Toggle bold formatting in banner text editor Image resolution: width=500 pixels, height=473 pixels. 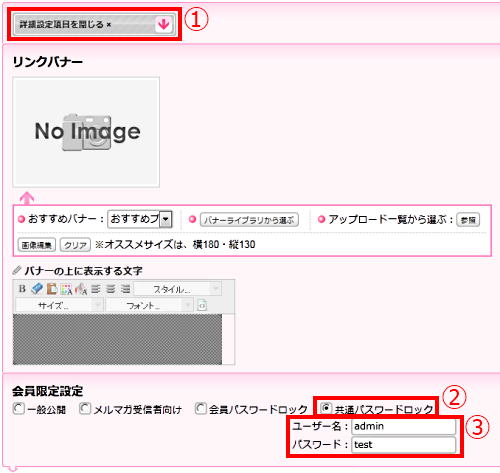click(22, 289)
